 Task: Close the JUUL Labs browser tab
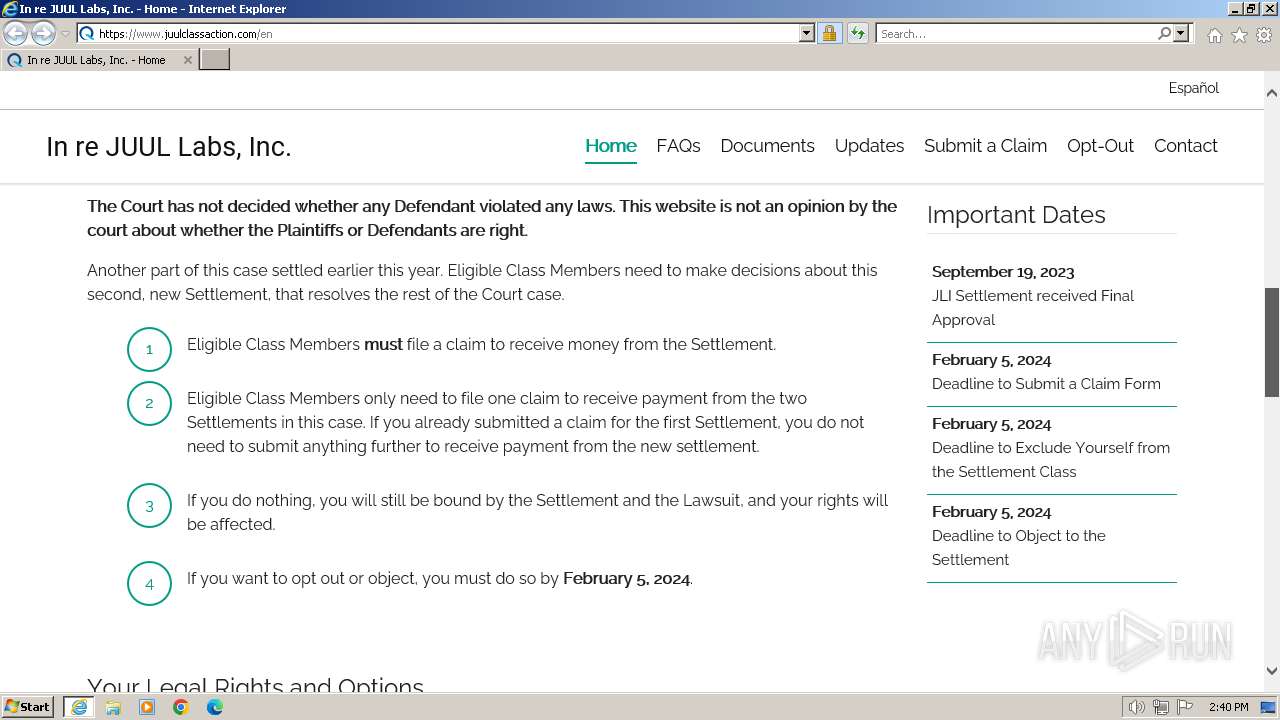pyautogui.click(x=187, y=60)
